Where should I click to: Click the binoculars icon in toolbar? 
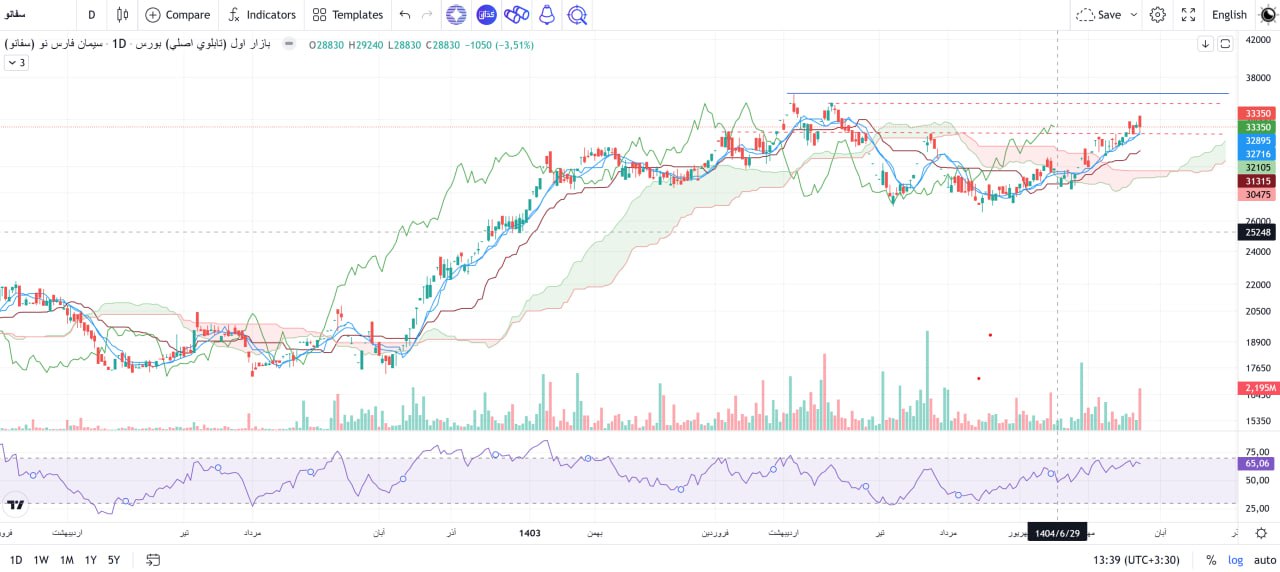[x=516, y=15]
